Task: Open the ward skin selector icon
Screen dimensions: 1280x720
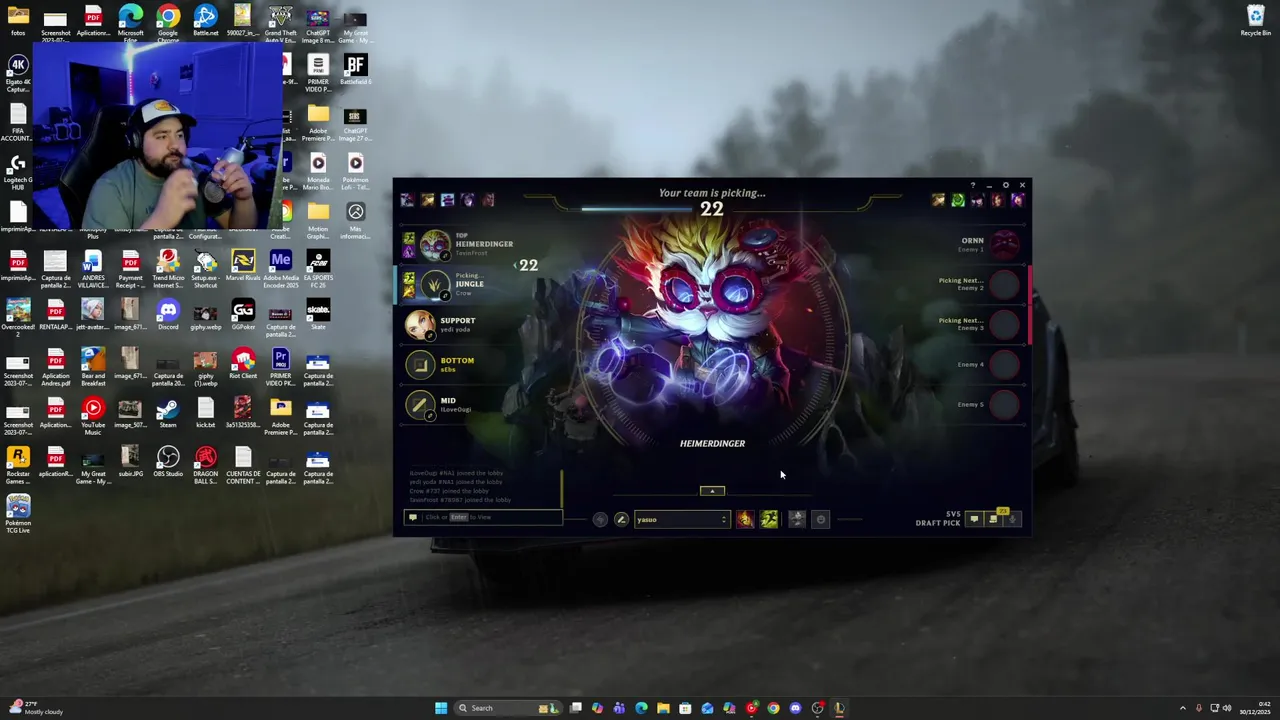Action: click(797, 519)
